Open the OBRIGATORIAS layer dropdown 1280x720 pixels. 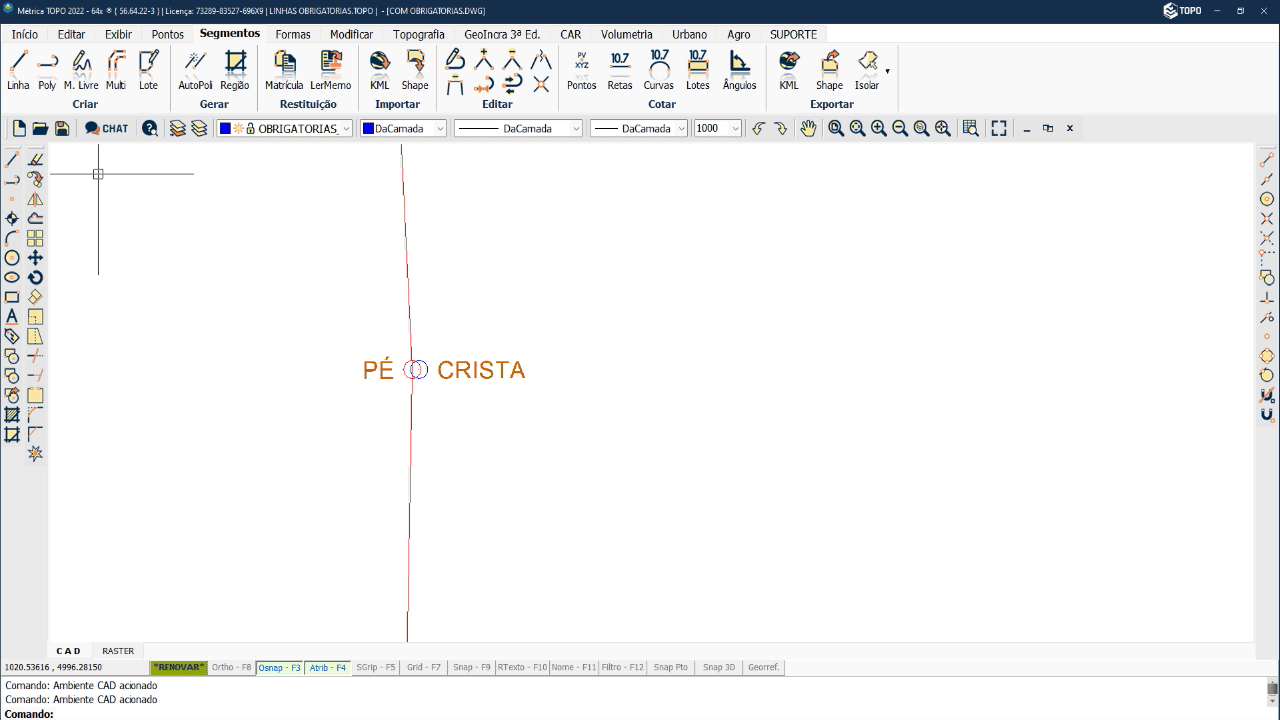[x=344, y=128]
